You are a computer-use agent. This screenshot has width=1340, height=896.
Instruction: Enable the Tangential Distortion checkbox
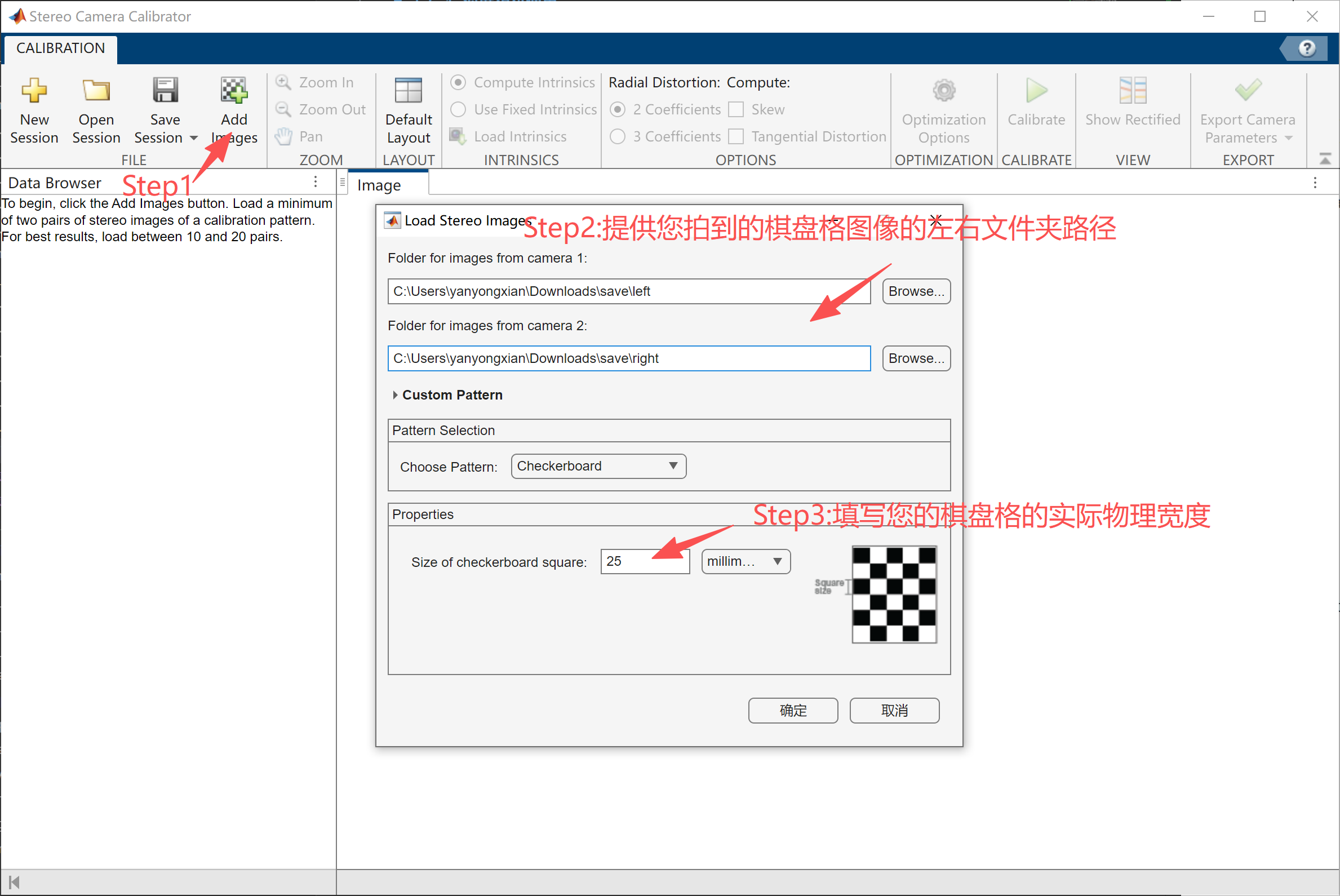coord(736,136)
